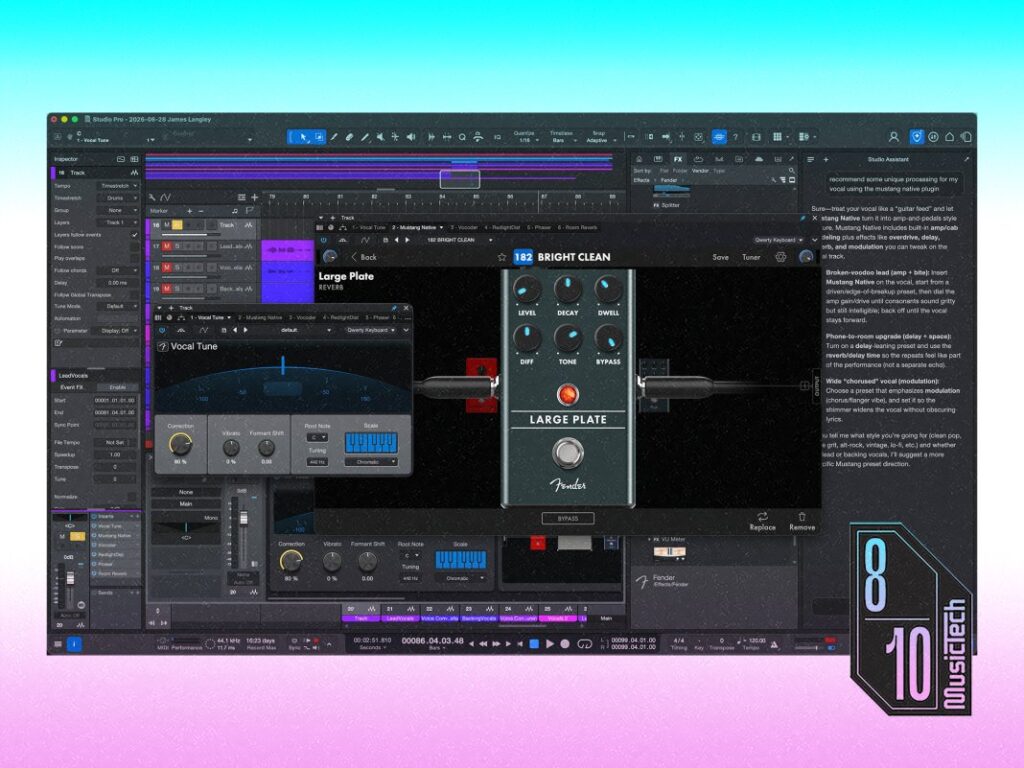Select the Fender vendor entry in browser

coord(669,180)
